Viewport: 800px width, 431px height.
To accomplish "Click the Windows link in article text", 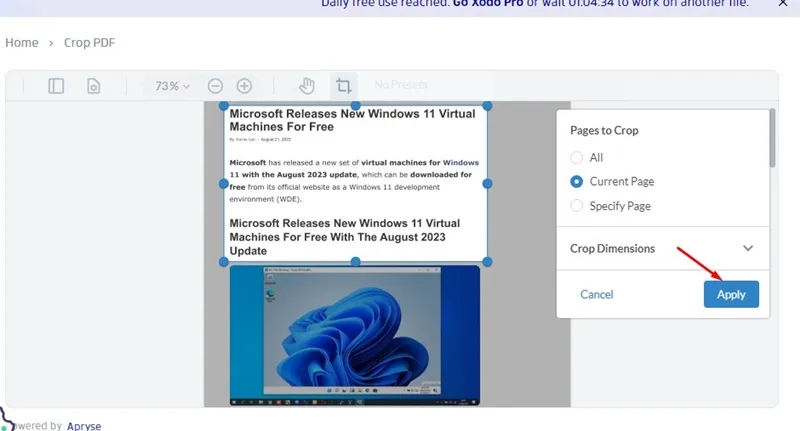I will pos(461,163).
